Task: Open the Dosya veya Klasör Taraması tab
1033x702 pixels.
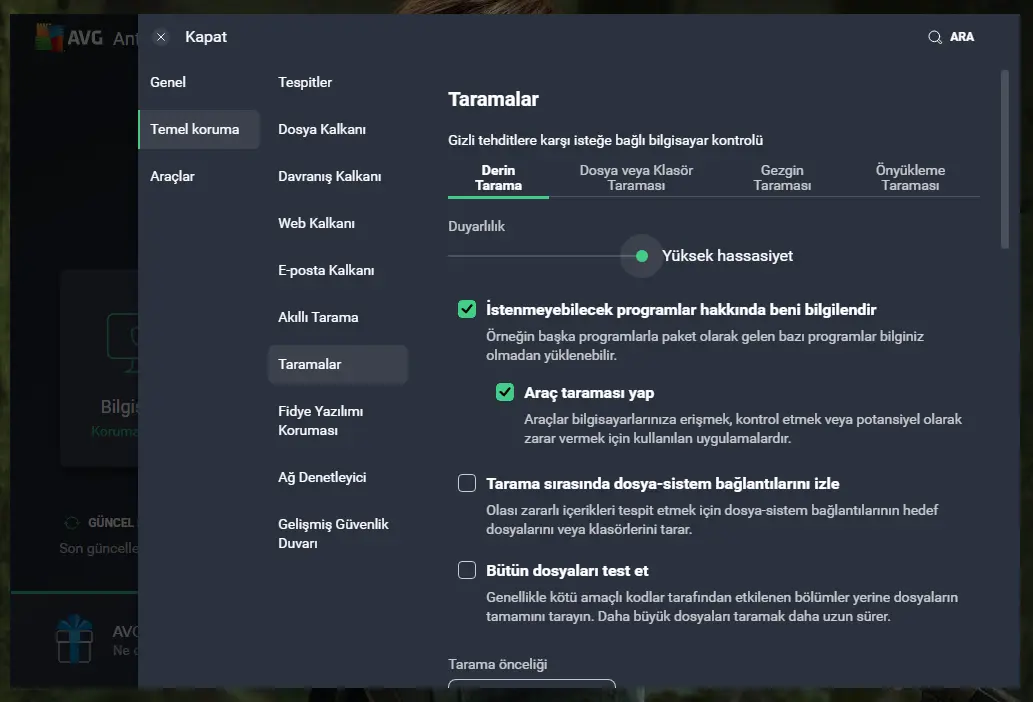Action: 636,178
